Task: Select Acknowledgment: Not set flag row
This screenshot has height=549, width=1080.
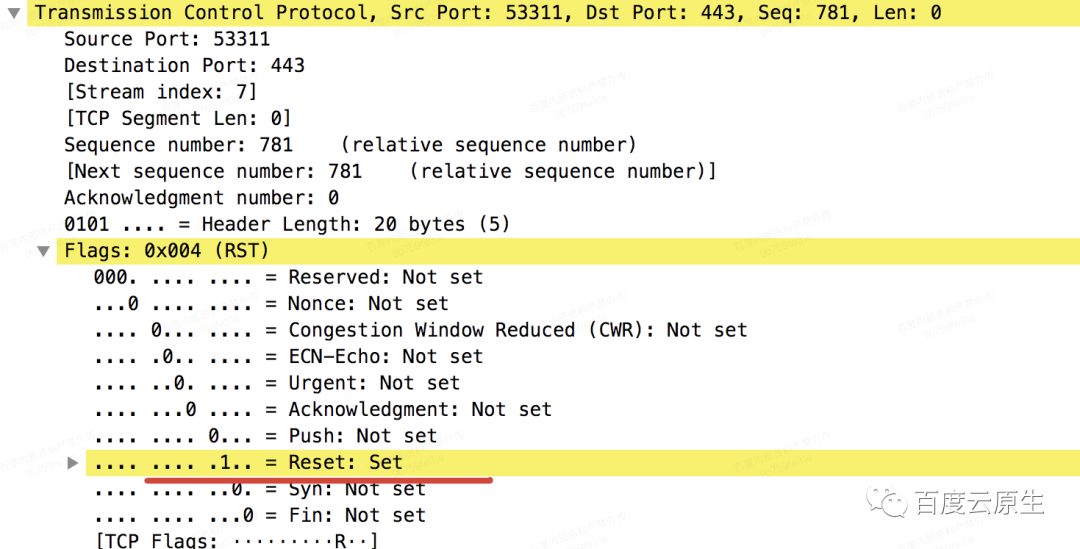Action: (322, 410)
